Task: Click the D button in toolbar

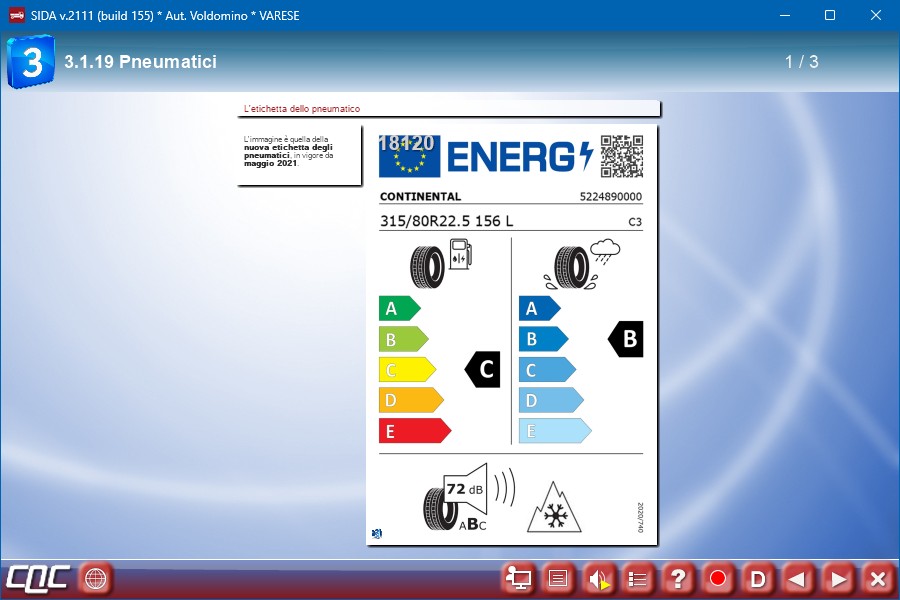Action: tap(758, 578)
